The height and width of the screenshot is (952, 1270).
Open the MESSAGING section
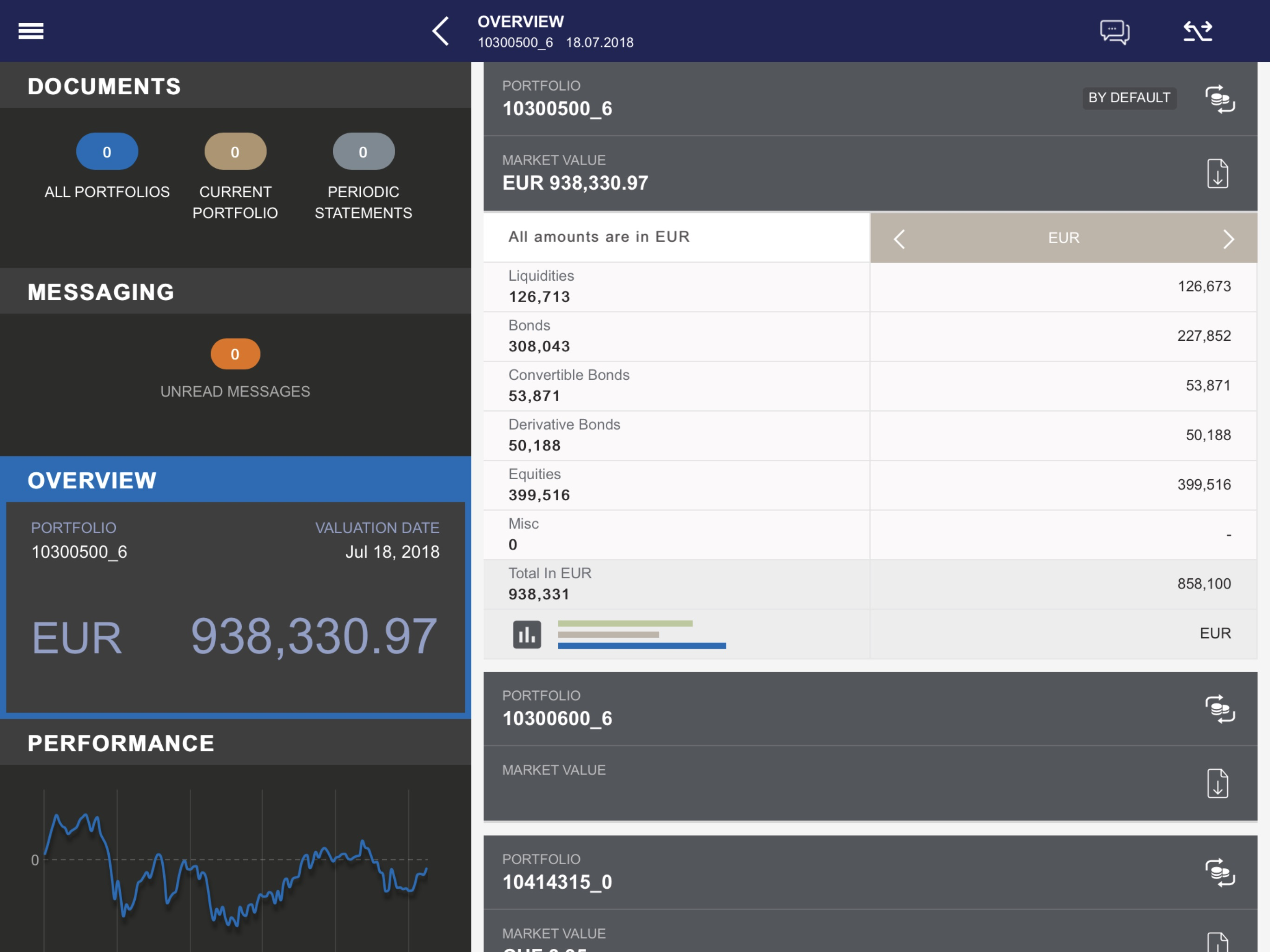click(x=235, y=291)
